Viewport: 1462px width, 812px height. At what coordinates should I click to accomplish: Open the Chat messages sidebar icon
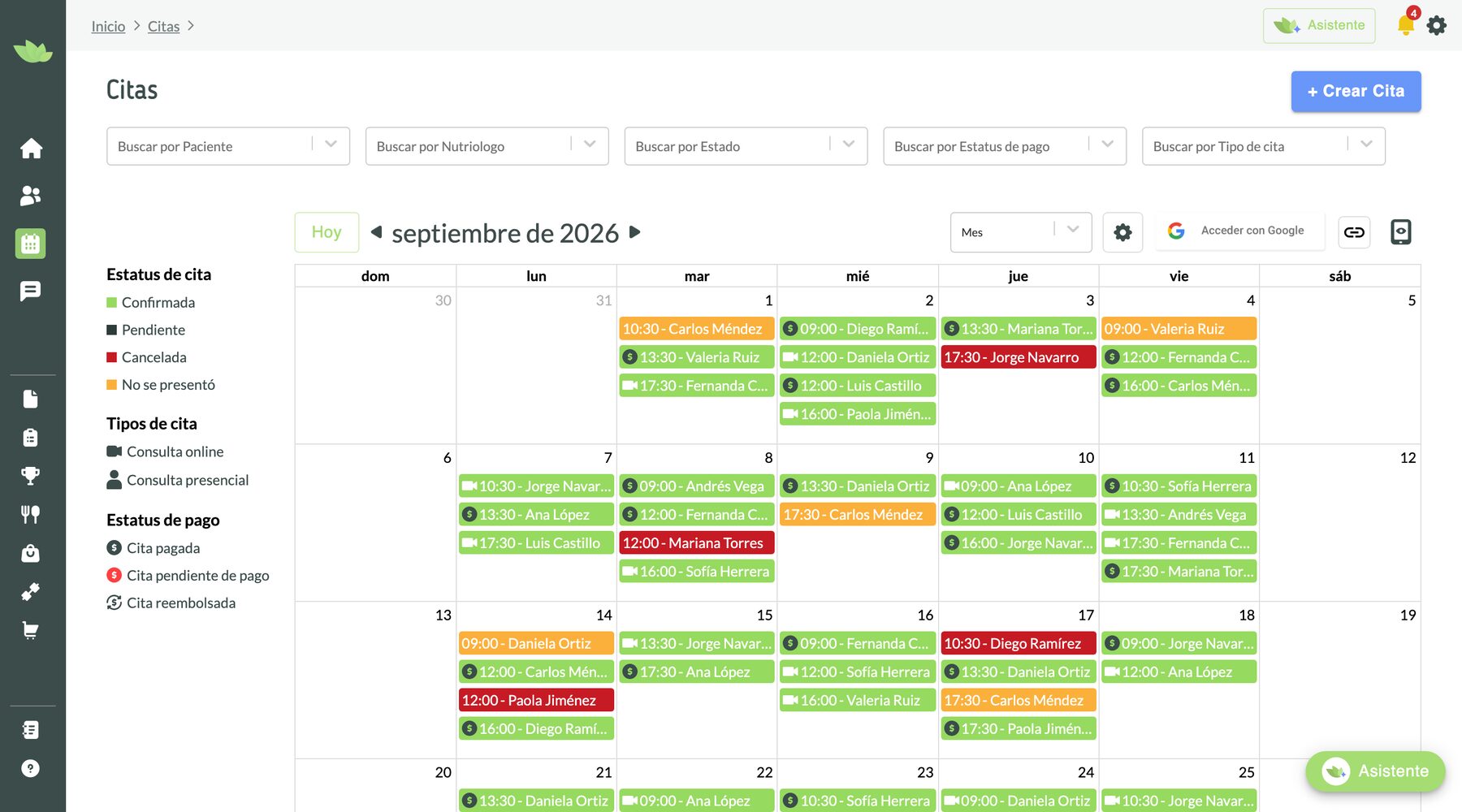pos(31,291)
